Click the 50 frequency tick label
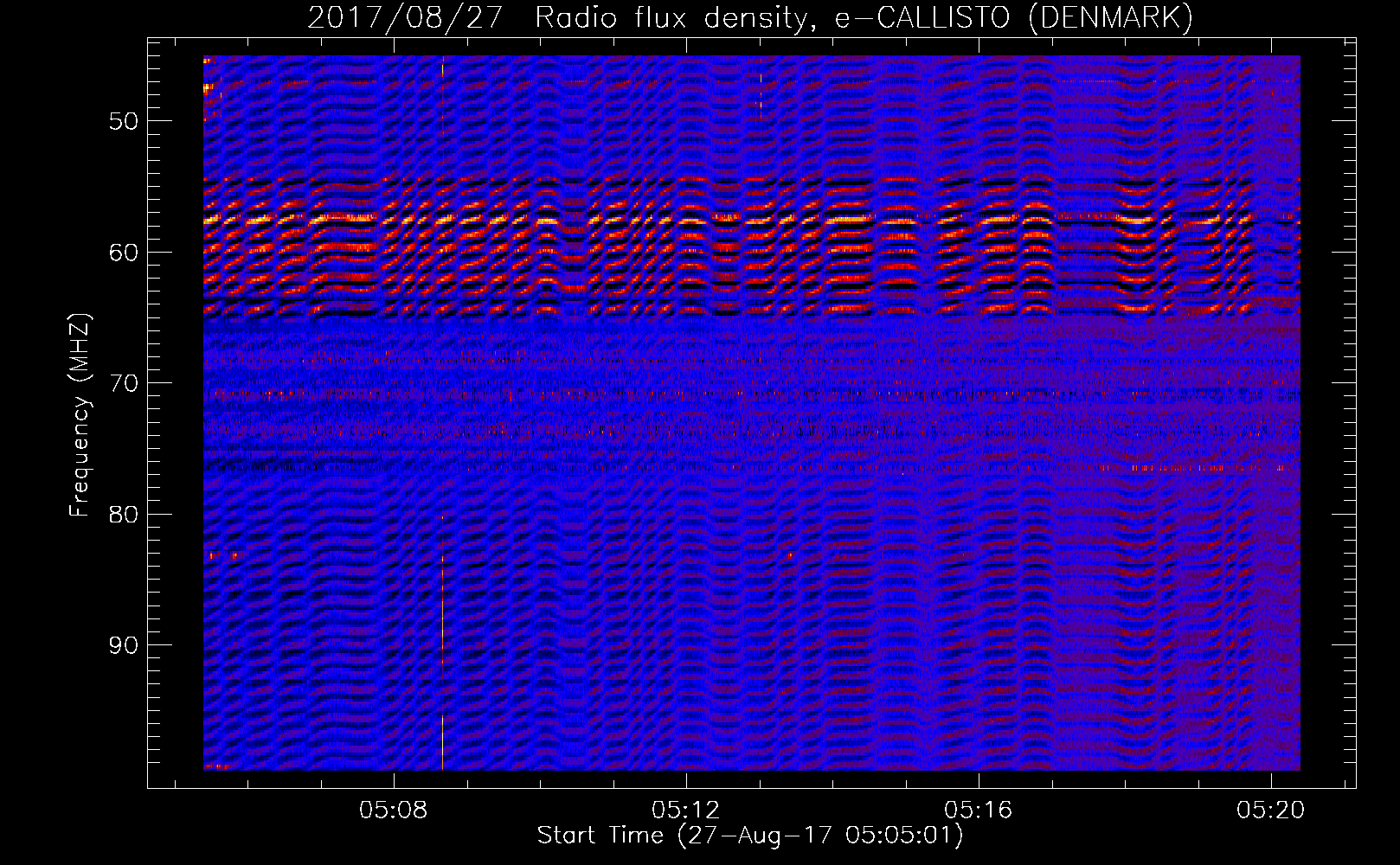The image size is (1400, 865). 124,121
